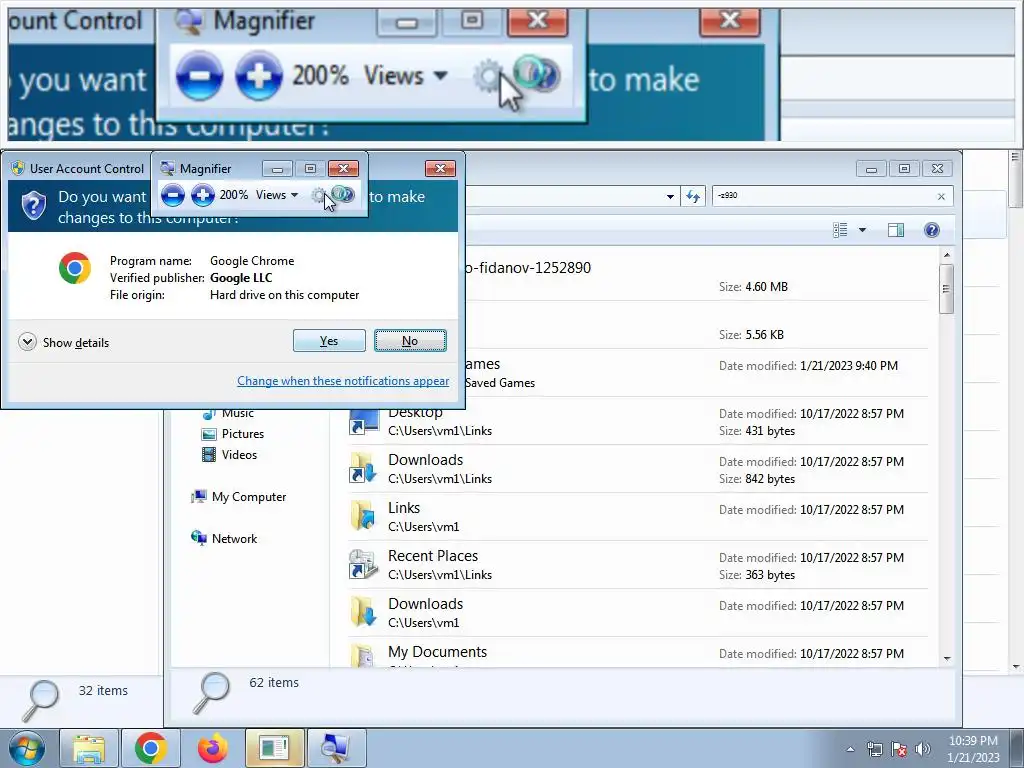
Task: Click No in User Account Control
Action: [410, 341]
